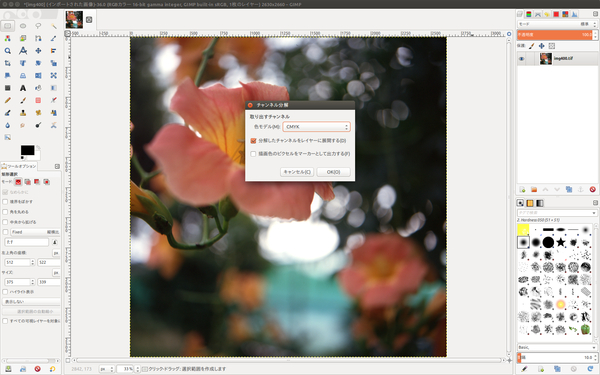Select the Dodge/Burn tool
The height and width of the screenshot is (375, 600).
click(38, 125)
